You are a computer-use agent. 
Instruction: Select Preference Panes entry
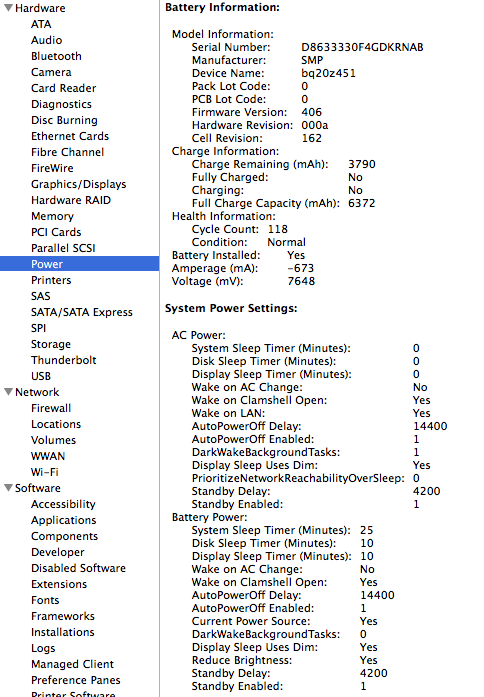[76, 680]
